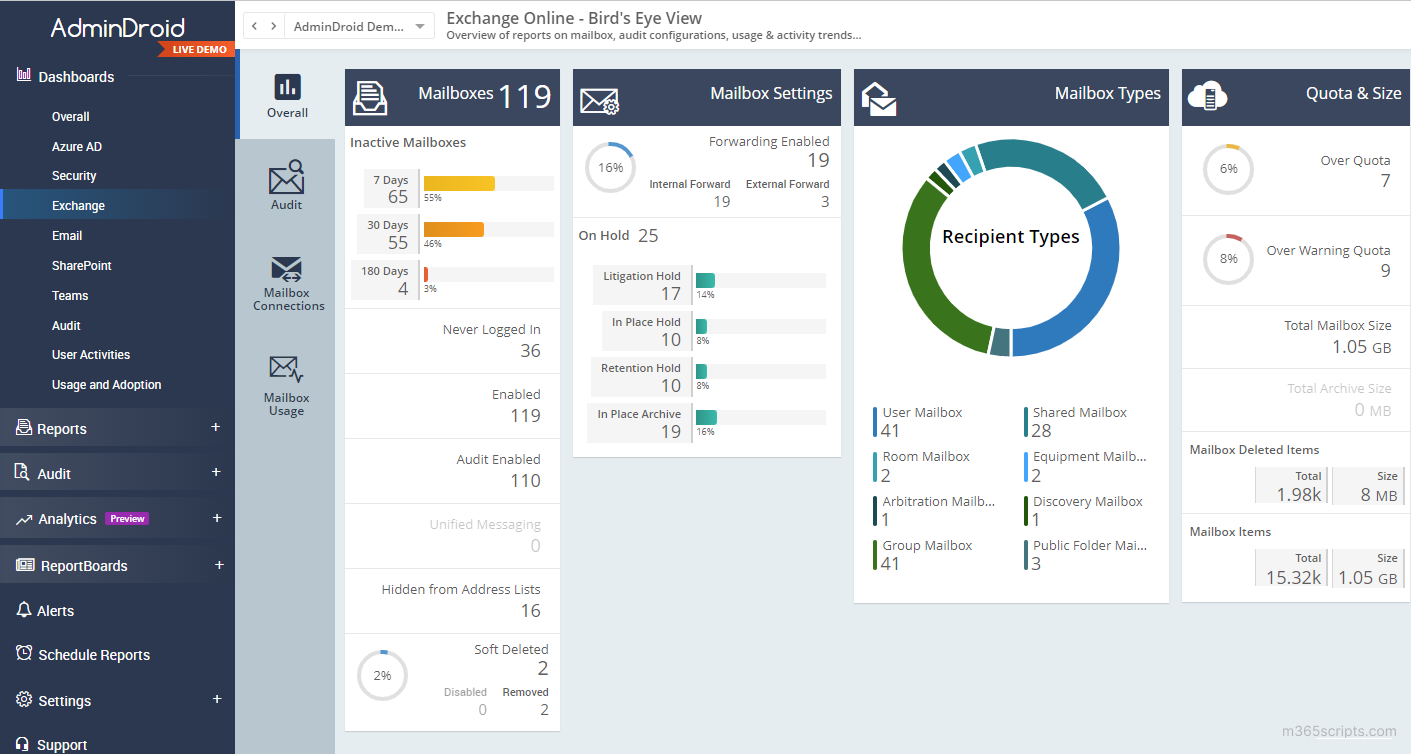Open the Support section

(62, 743)
